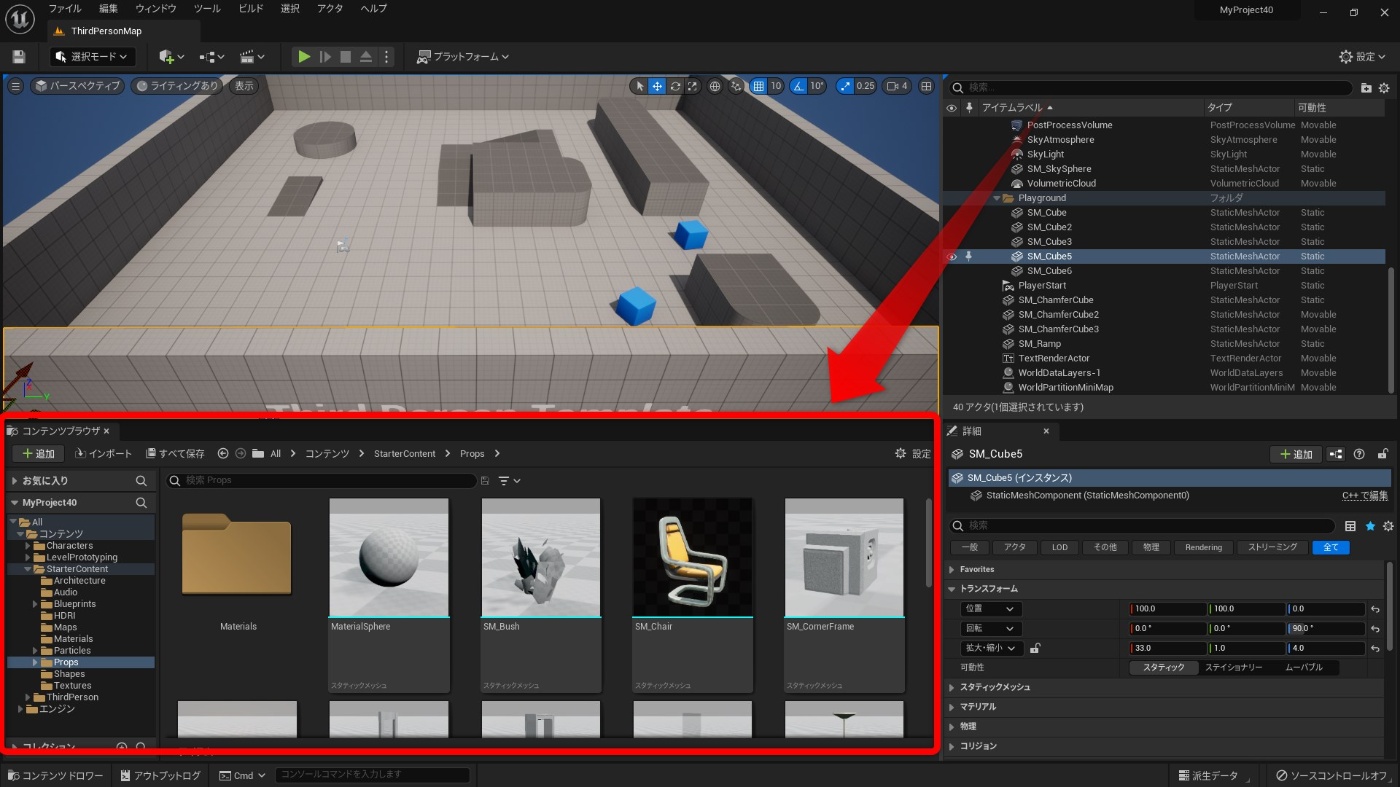Select the rotate transform tool in viewport
Viewport: 1400px width, 787px height.
(675, 86)
